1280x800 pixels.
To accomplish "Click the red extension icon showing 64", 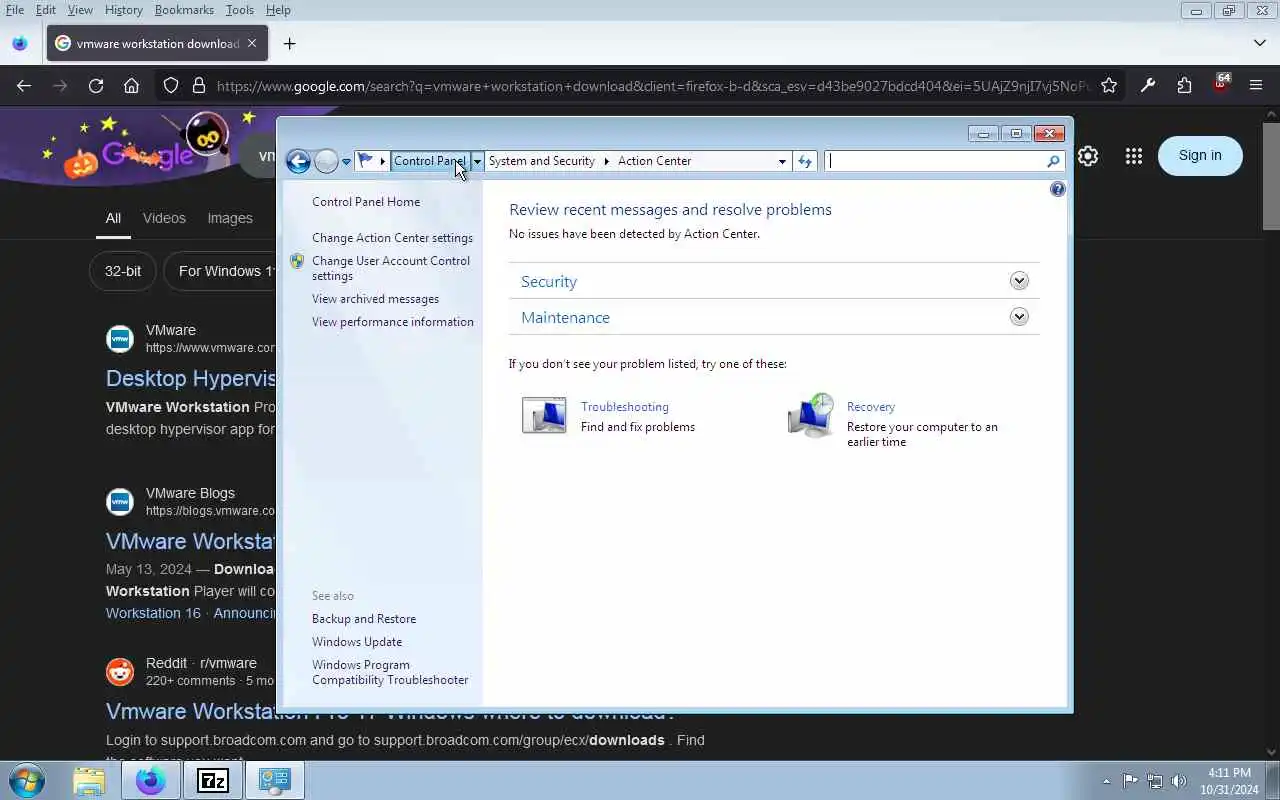I will pos(1221,84).
